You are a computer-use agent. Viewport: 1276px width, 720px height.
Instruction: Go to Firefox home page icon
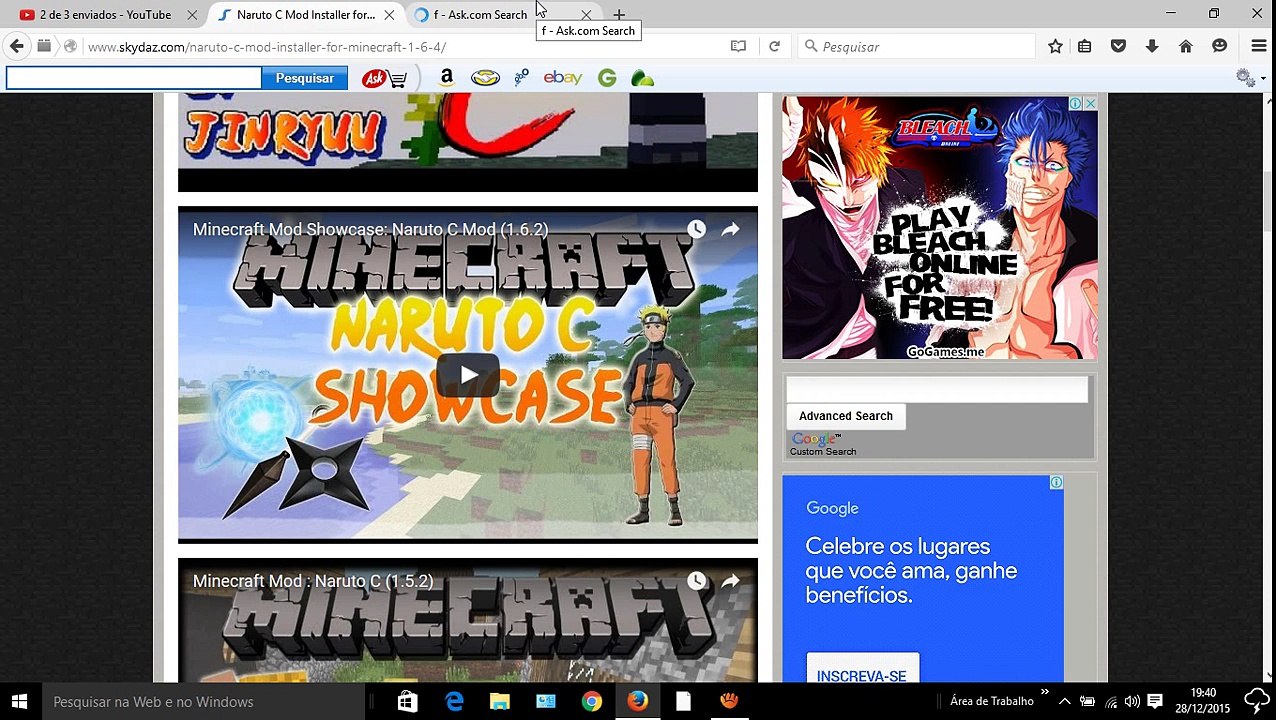(x=1186, y=46)
